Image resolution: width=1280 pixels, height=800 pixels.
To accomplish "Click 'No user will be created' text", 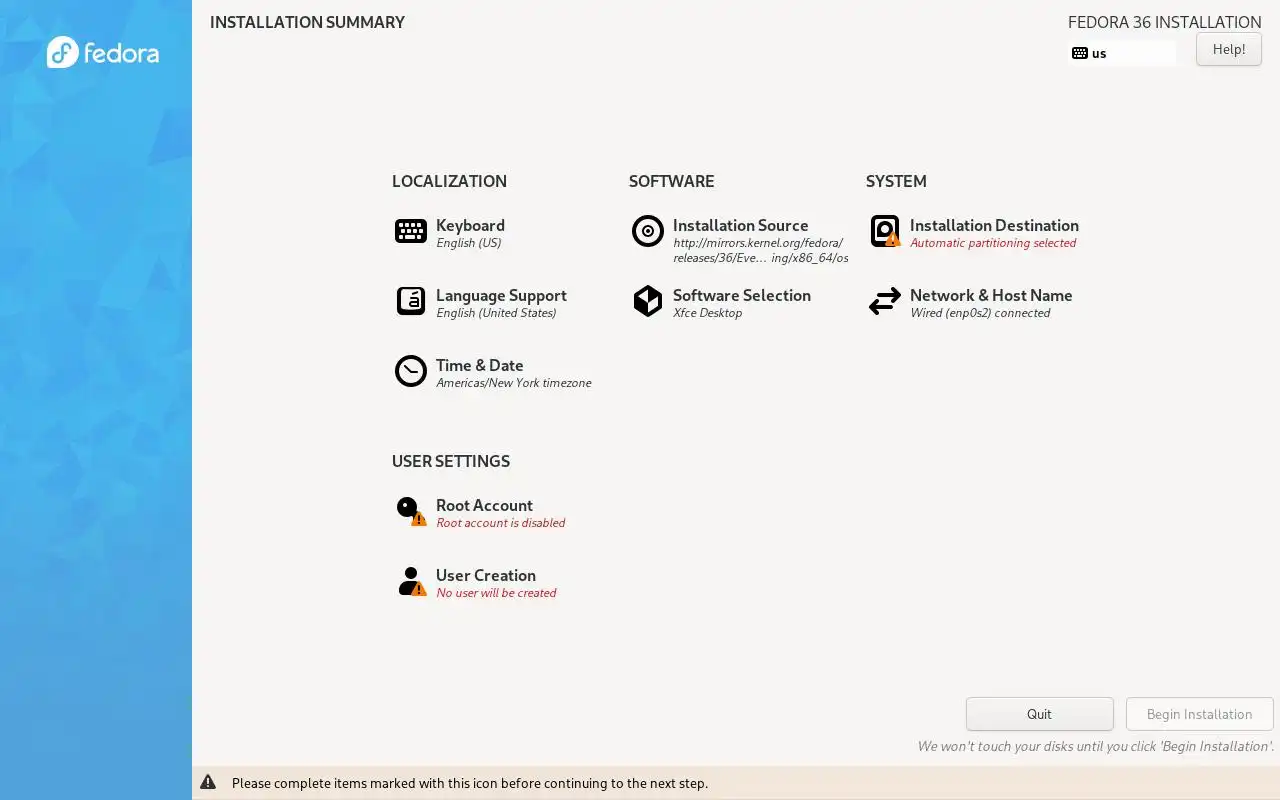I will [x=496, y=593].
